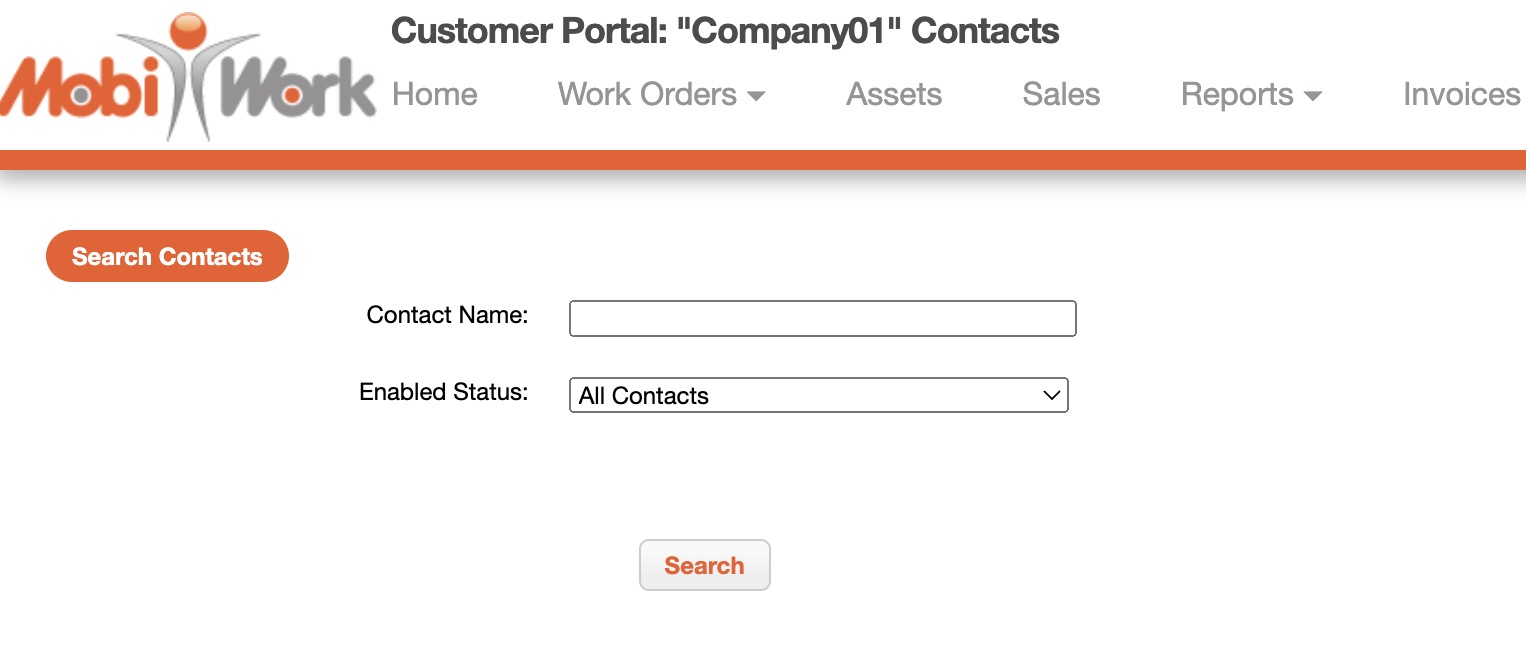Image resolution: width=1526 pixels, height=648 pixels.
Task: Click the MobiWork logo
Action: click(188, 80)
